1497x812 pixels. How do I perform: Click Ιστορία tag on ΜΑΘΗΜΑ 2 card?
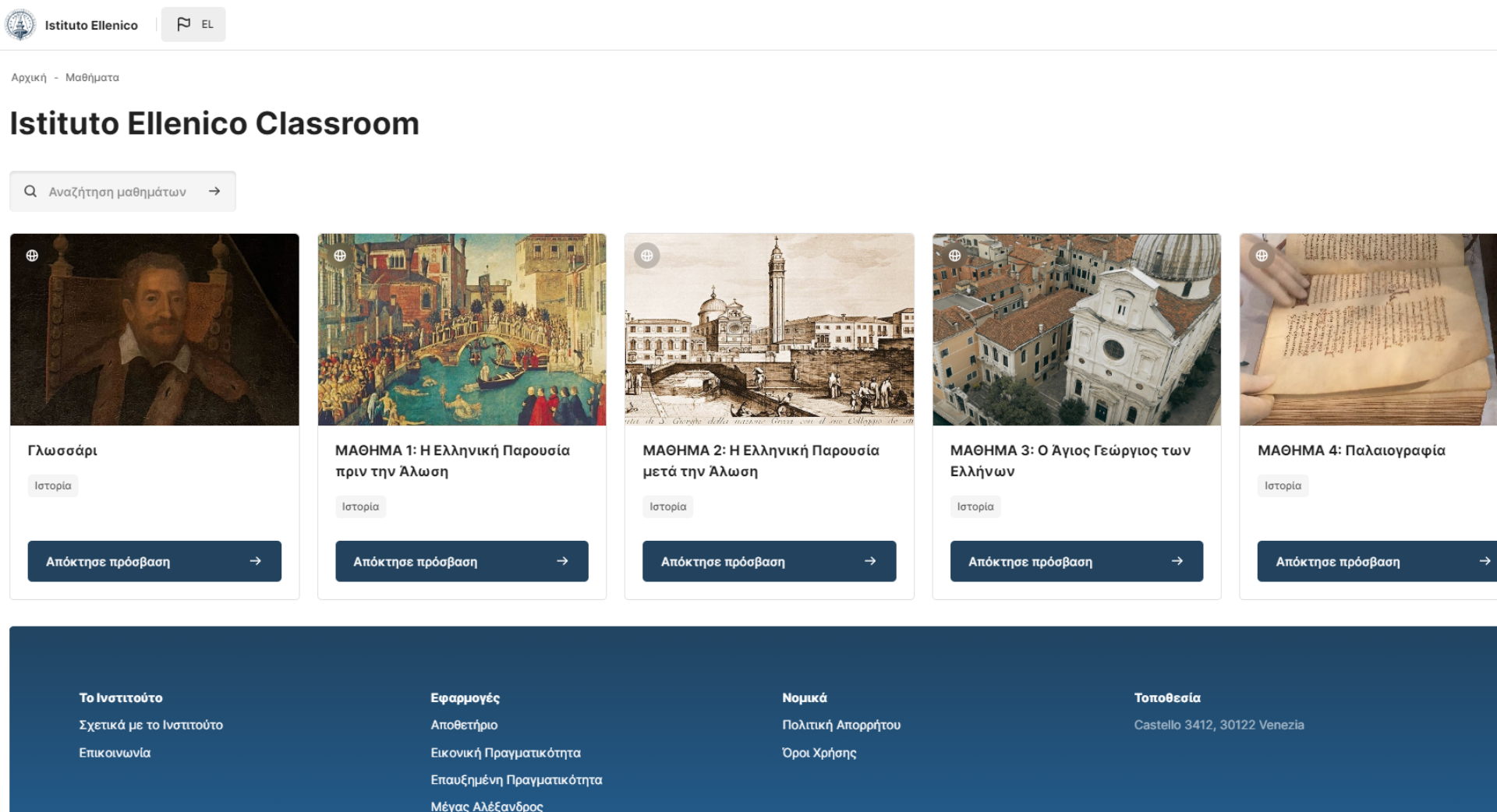(x=668, y=507)
